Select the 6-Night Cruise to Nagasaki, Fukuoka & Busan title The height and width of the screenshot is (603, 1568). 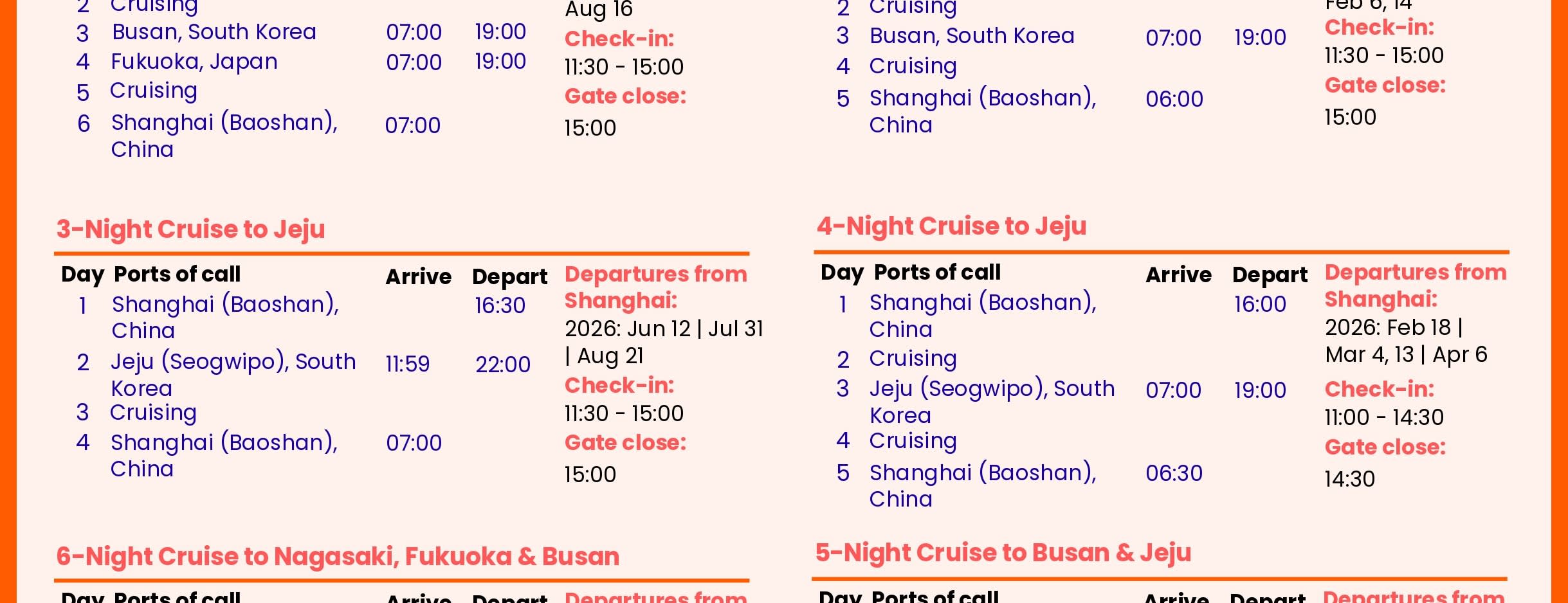tap(338, 557)
